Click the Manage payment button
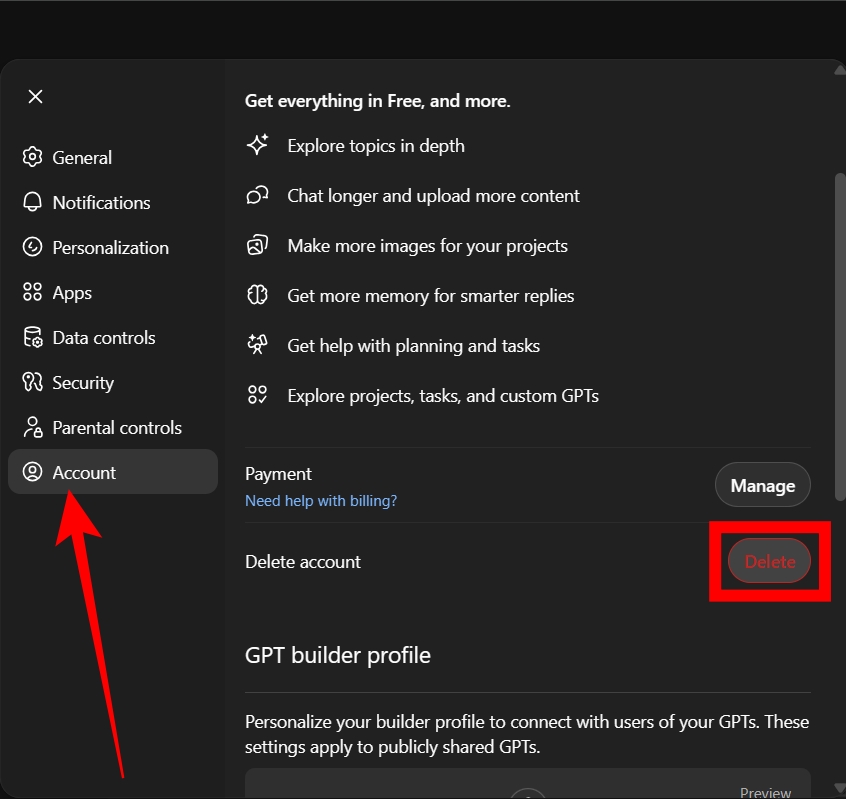Screen dimensions: 846x799 [x=762, y=485]
